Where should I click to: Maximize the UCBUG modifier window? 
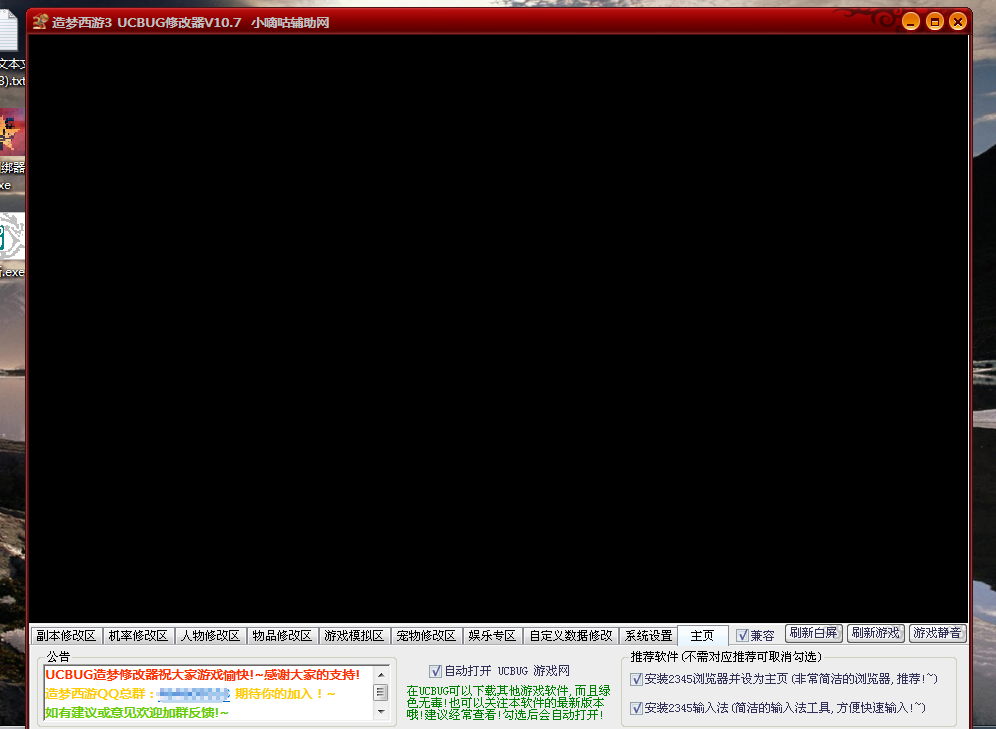point(934,21)
